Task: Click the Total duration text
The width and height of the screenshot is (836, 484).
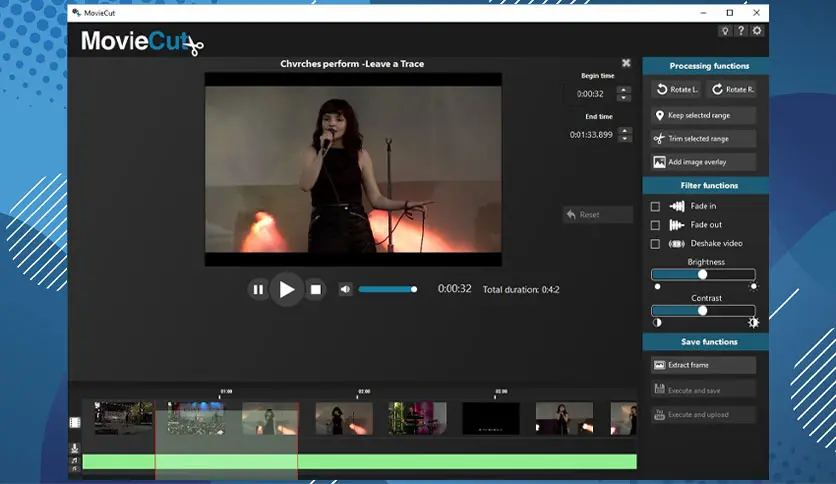Action: pos(521,290)
